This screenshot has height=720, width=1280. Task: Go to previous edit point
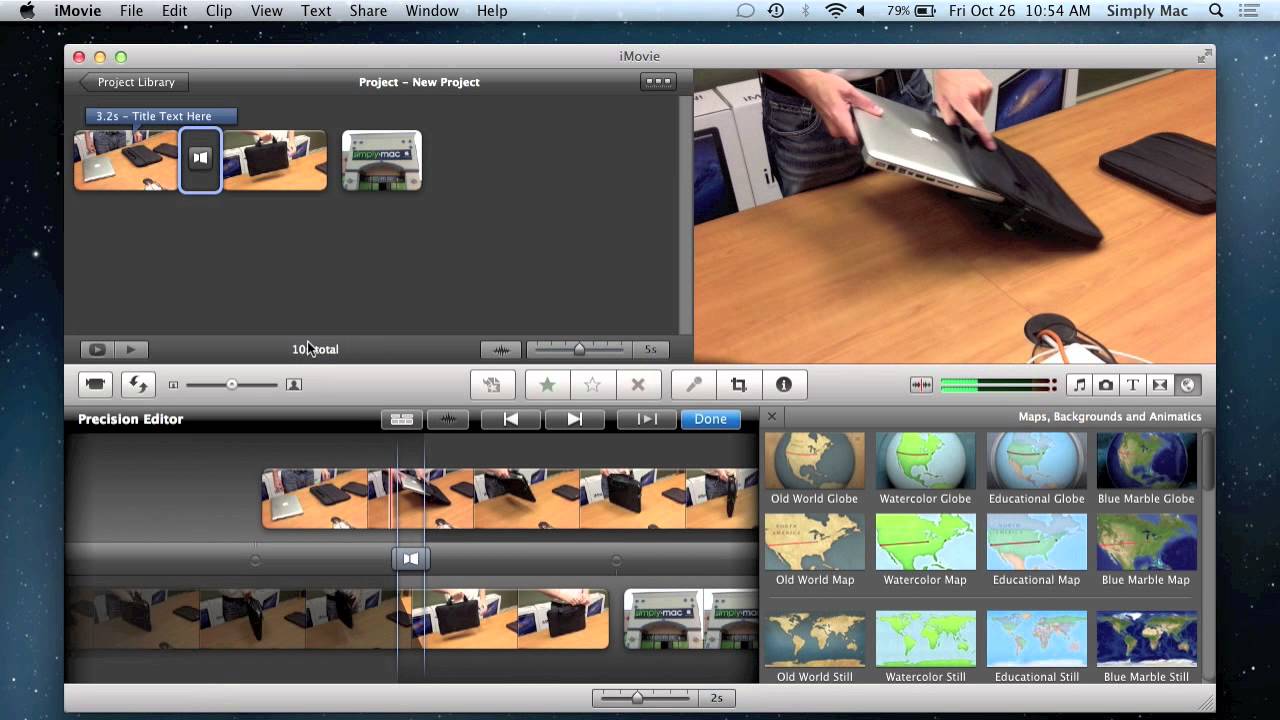(510, 419)
